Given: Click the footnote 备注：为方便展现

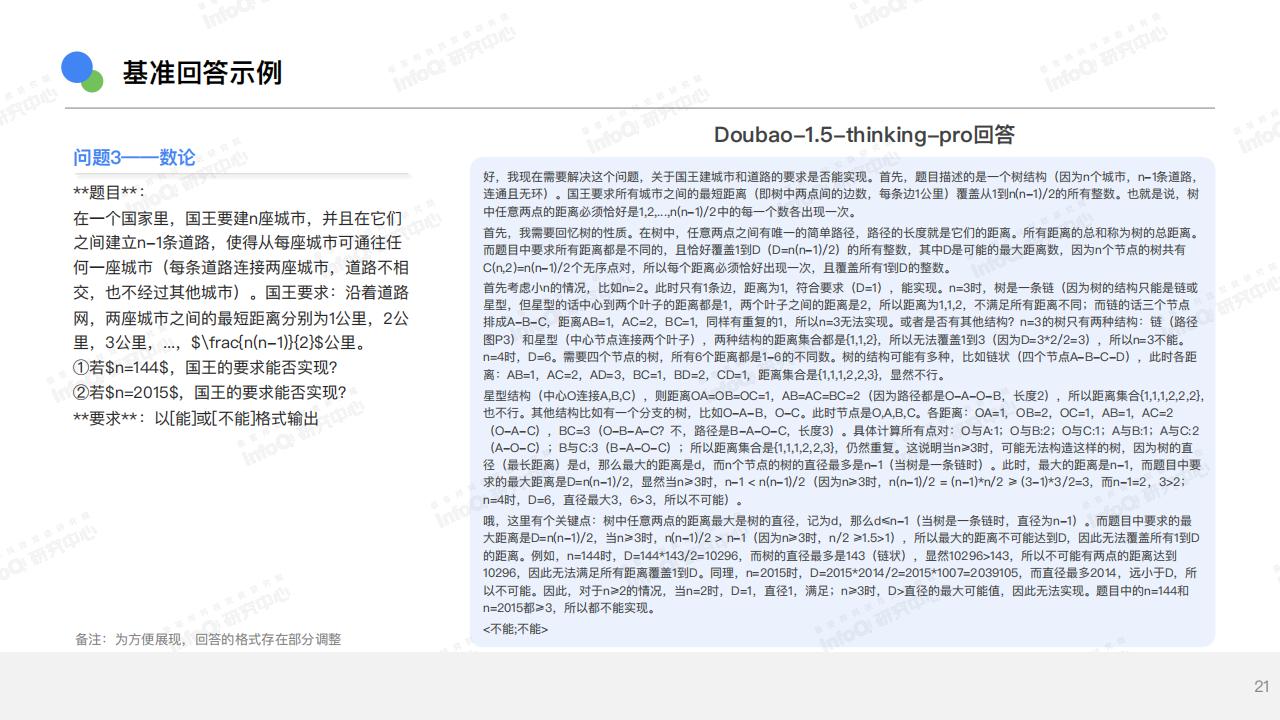Looking at the screenshot, I should point(208,639).
